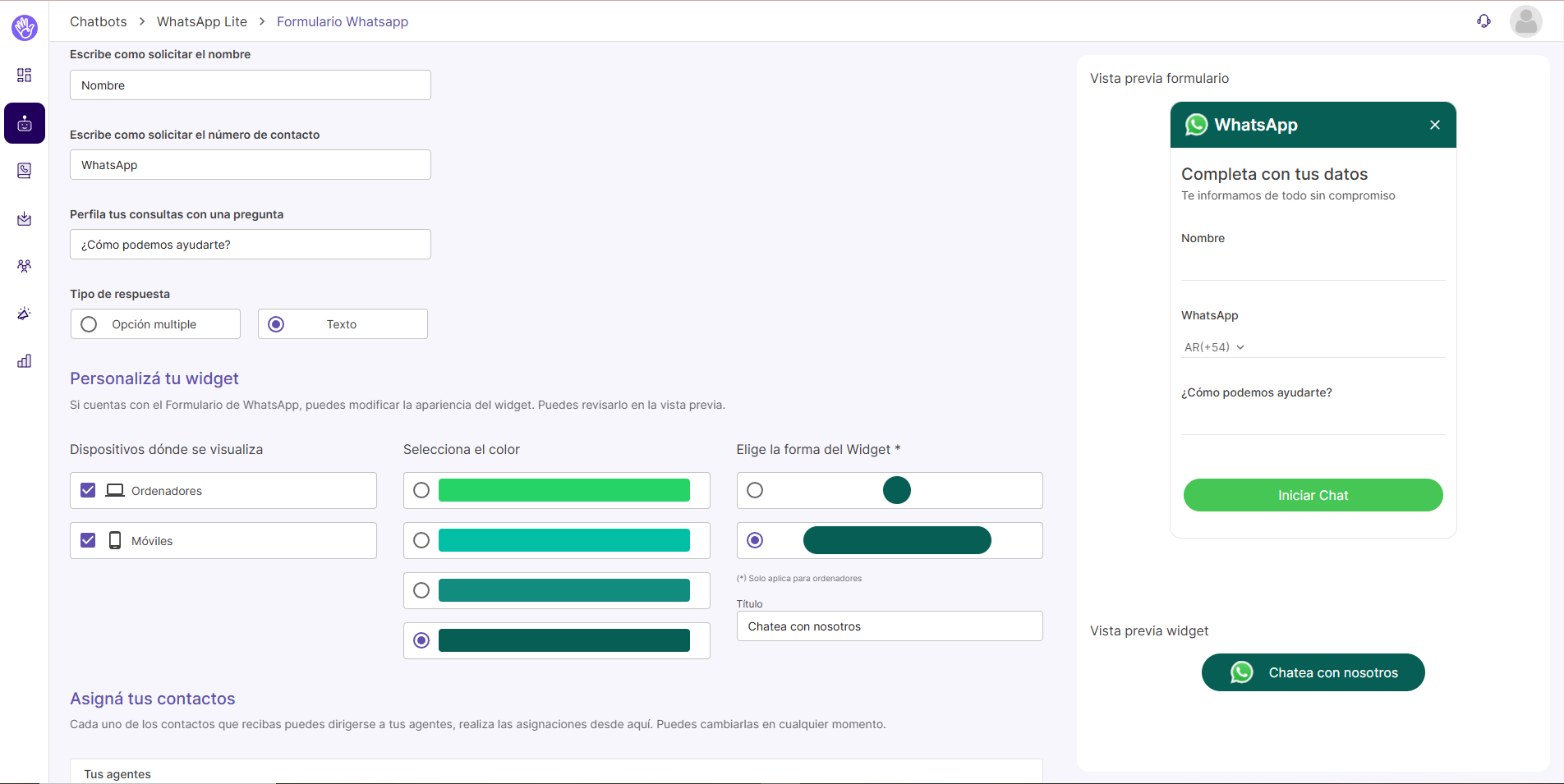
Task: Toggle the Ordenadores checkbox
Action: coord(88,490)
